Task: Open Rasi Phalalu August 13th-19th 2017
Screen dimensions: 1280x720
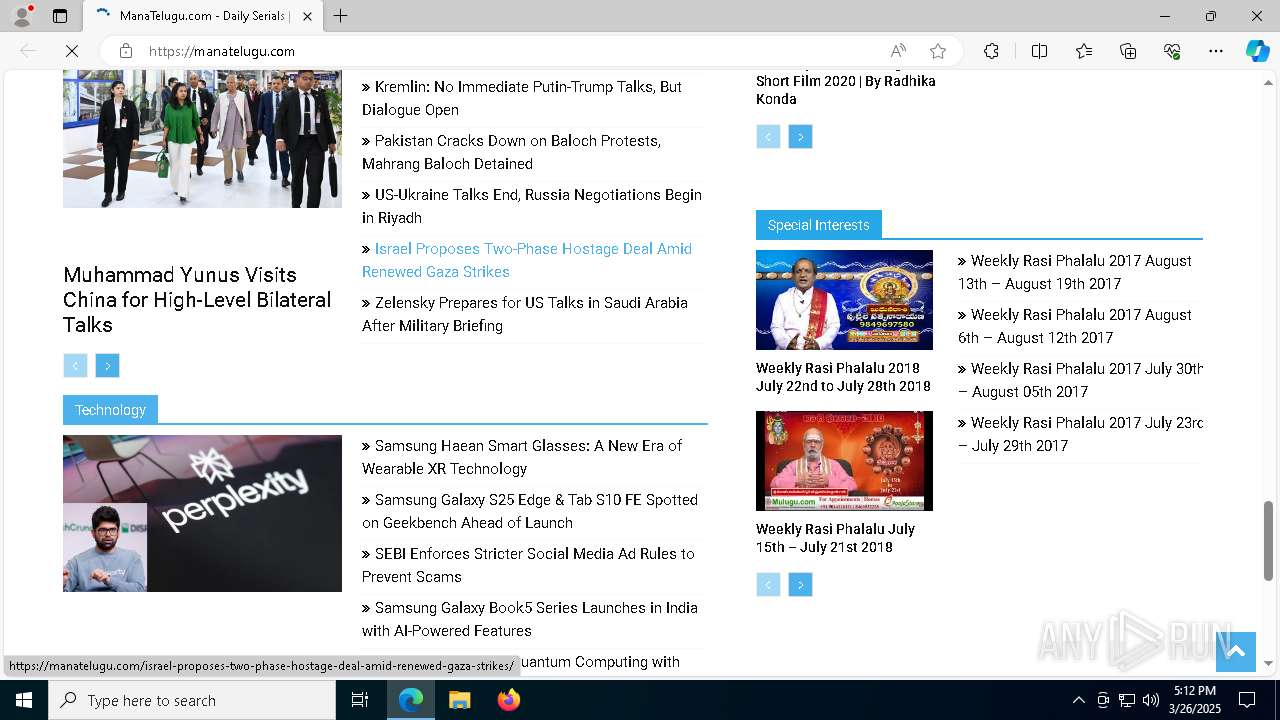Action: click(x=1075, y=272)
